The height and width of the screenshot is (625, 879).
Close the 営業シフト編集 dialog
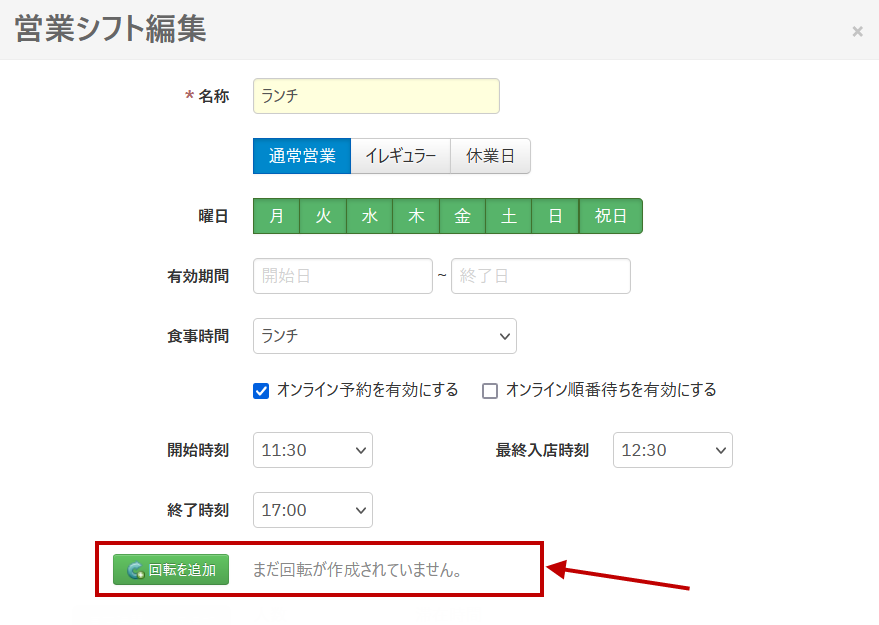(857, 31)
